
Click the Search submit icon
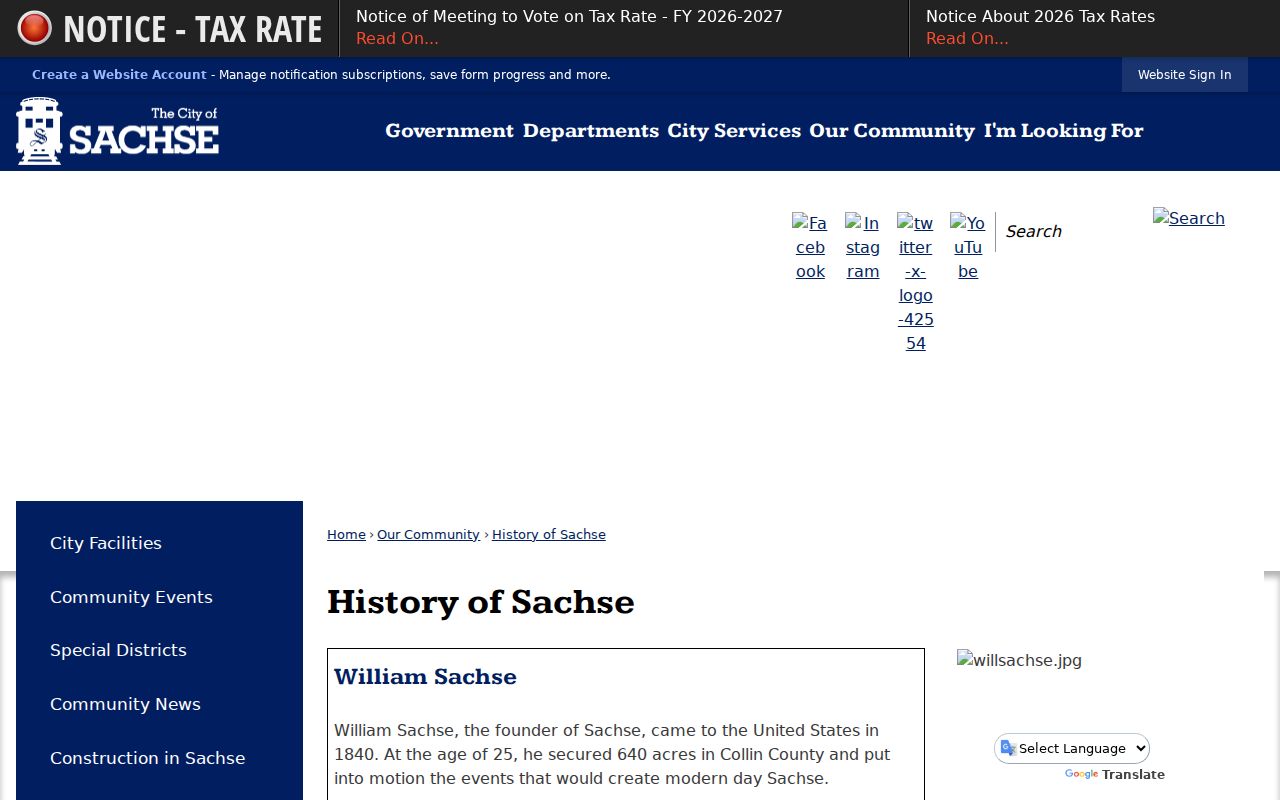pos(1189,218)
